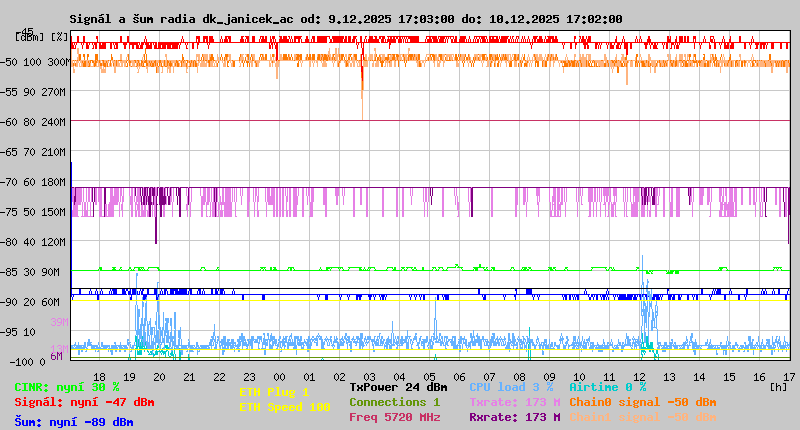The height and width of the screenshot is (430, 800).
Task: Click the 'ETH Plug 1' legend label
Action: [274, 392]
